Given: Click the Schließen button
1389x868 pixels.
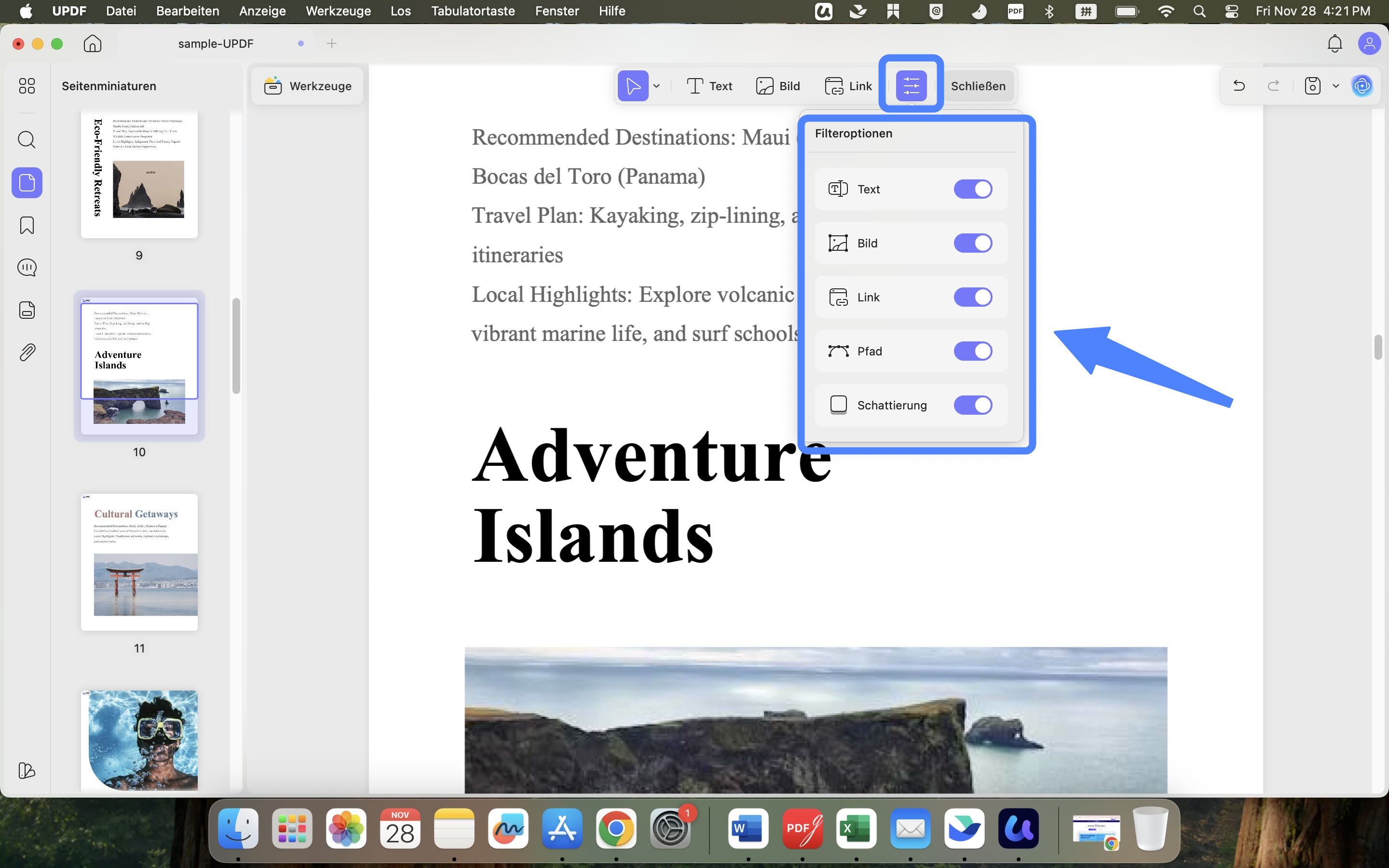Looking at the screenshot, I should pyautogui.click(x=978, y=85).
